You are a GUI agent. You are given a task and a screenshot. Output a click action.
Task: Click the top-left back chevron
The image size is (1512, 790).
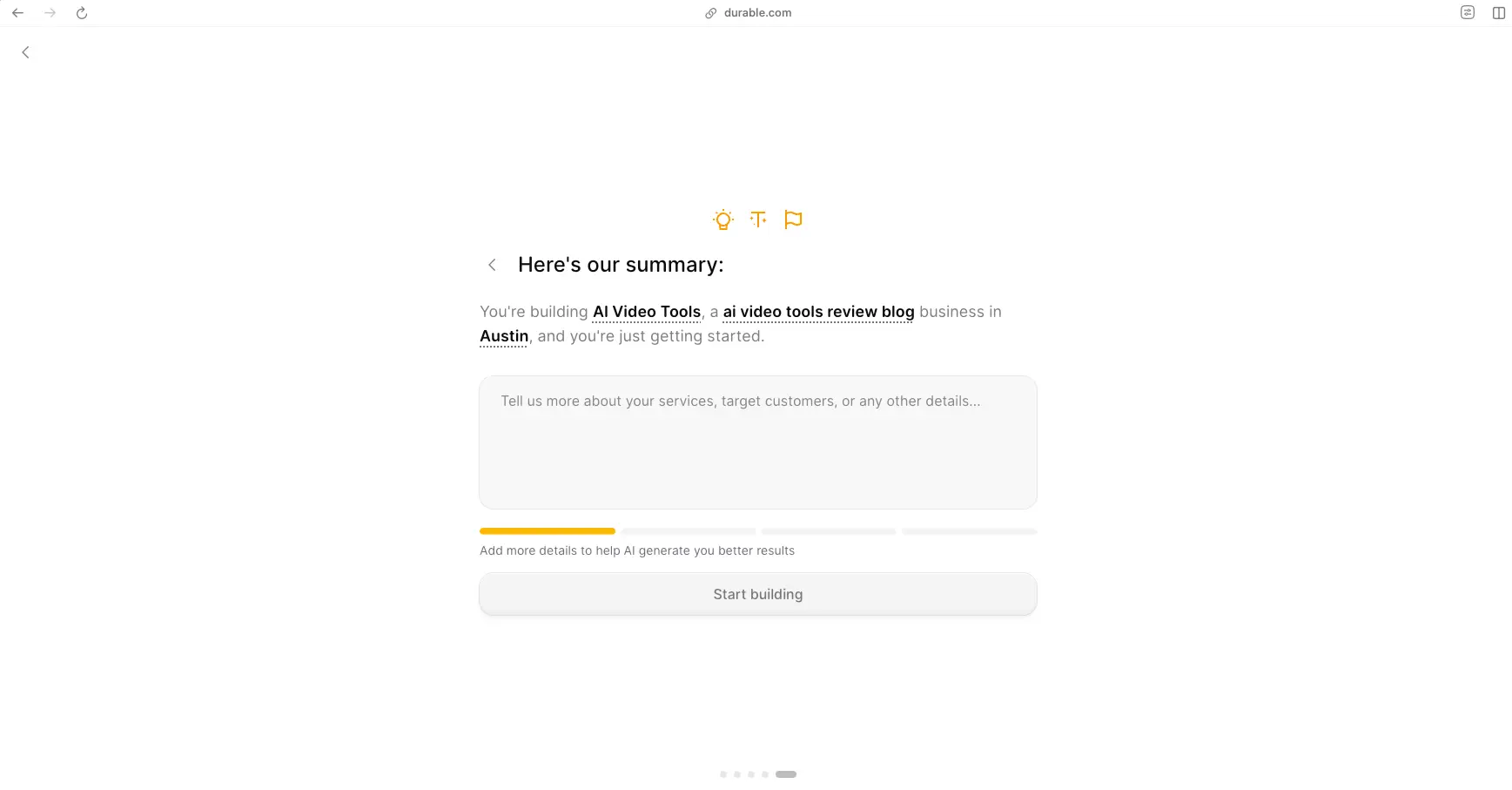(x=24, y=52)
